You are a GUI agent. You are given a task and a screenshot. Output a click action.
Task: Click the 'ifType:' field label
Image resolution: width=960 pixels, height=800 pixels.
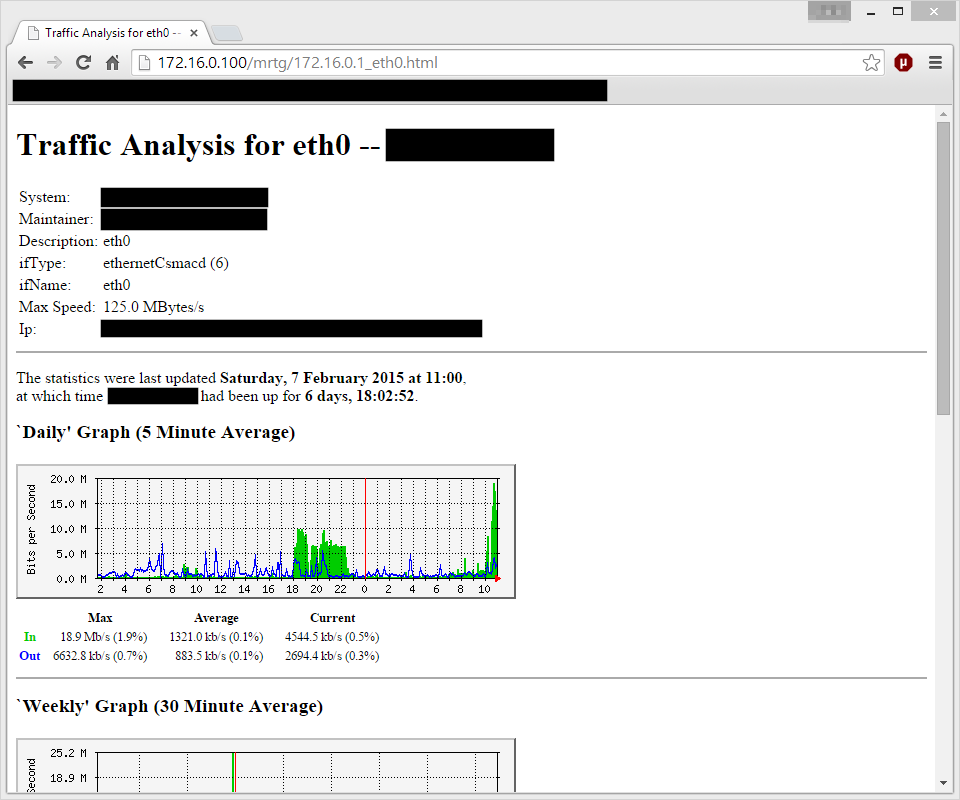pos(42,263)
